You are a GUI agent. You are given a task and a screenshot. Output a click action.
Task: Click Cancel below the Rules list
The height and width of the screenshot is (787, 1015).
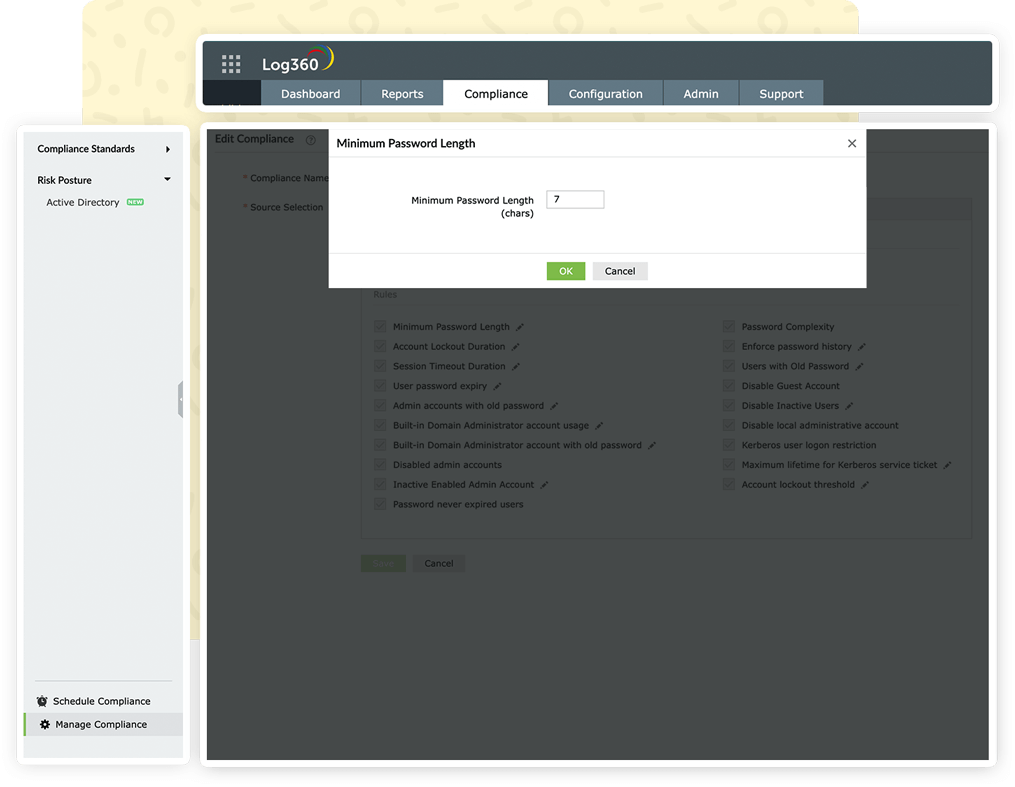[x=439, y=563]
